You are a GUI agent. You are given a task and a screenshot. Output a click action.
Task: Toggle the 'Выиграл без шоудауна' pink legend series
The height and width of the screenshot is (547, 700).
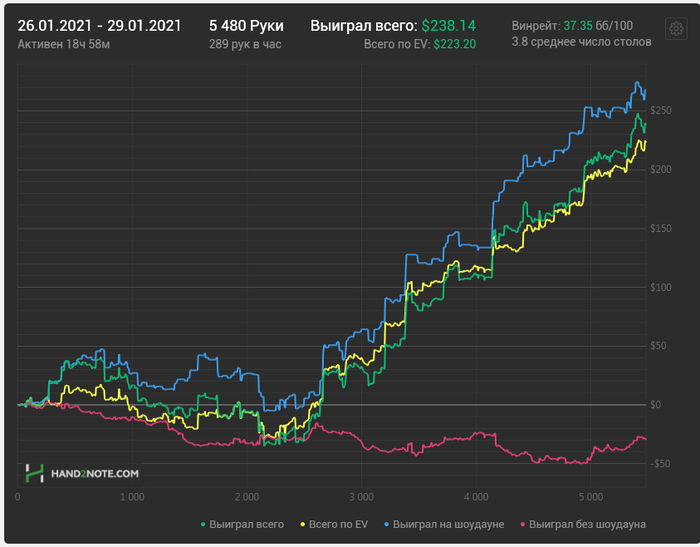click(x=583, y=524)
